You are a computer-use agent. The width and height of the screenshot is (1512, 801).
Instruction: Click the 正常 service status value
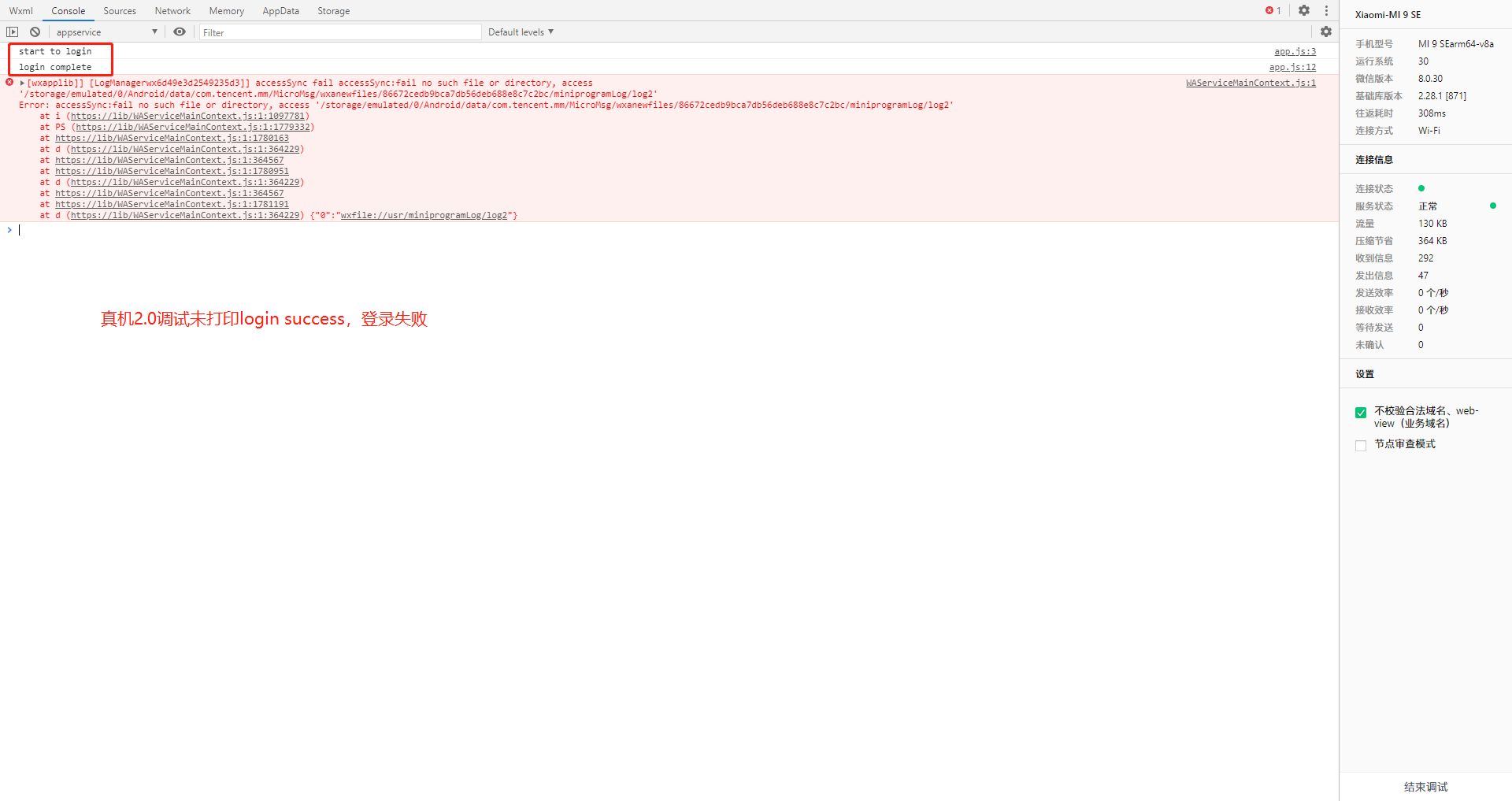tap(1428, 206)
